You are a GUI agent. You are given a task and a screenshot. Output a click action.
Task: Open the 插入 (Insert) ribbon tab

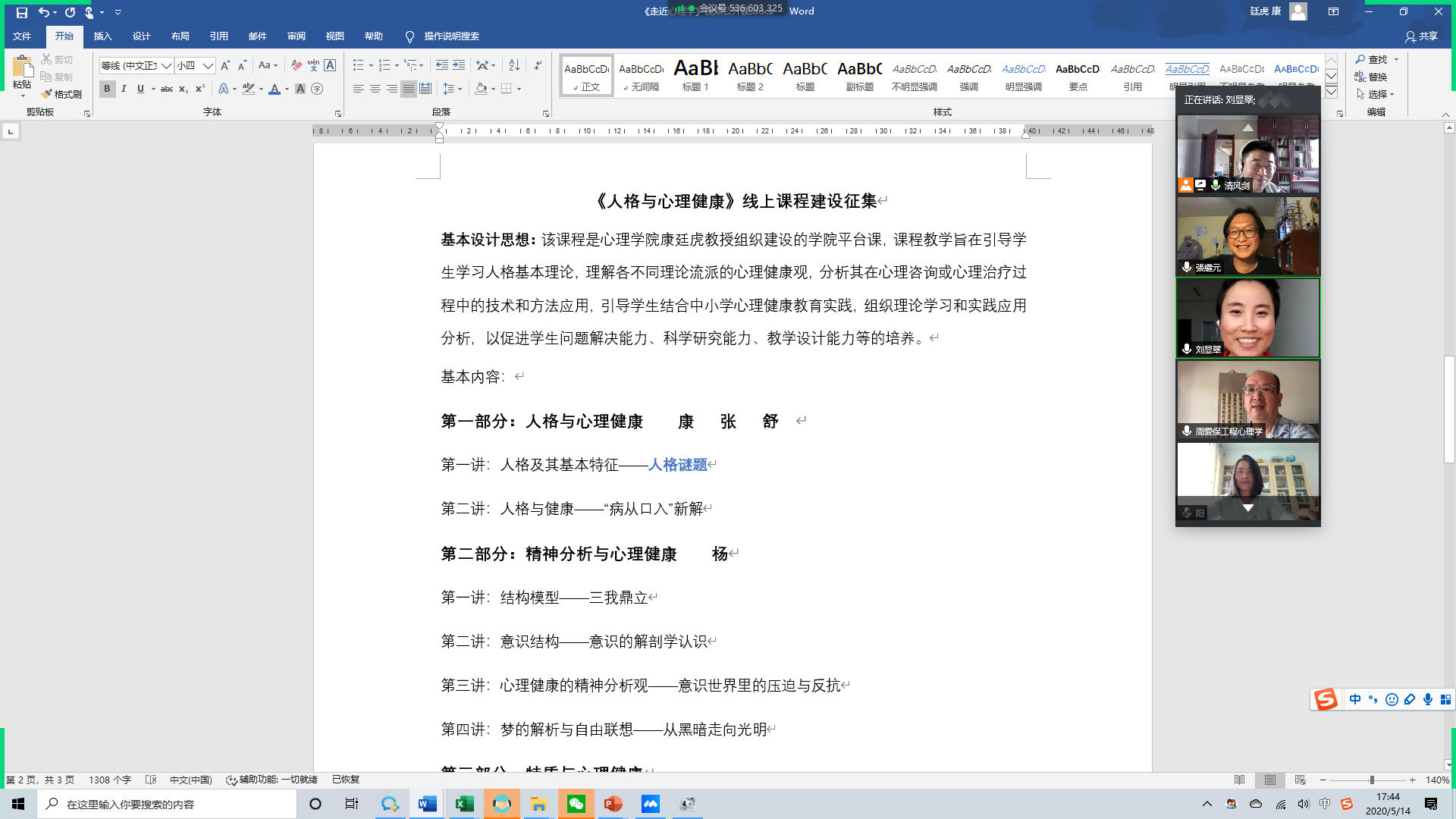pyautogui.click(x=102, y=36)
